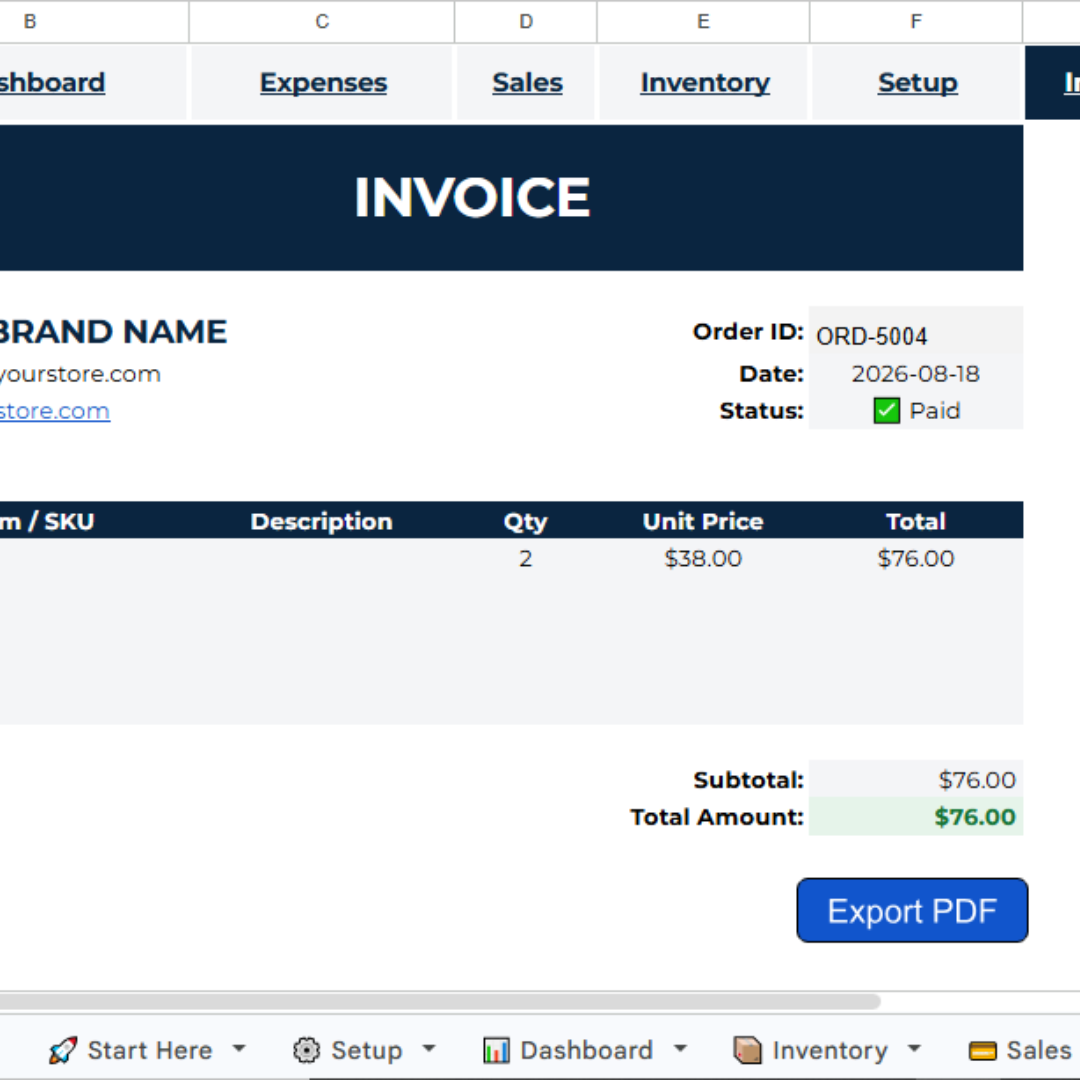Open the Inventory sheet tab dropdown arrow

tap(914, 1049)
